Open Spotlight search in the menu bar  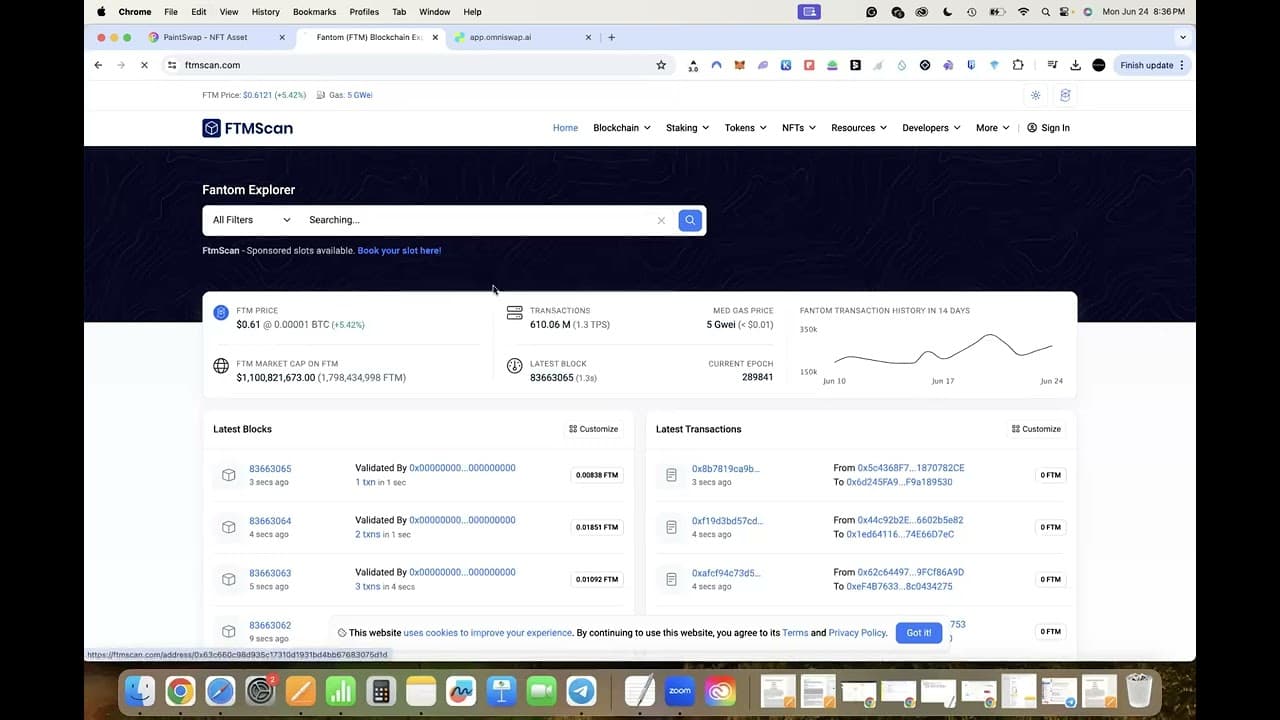pyautogui.click(x=1045, y=12)
